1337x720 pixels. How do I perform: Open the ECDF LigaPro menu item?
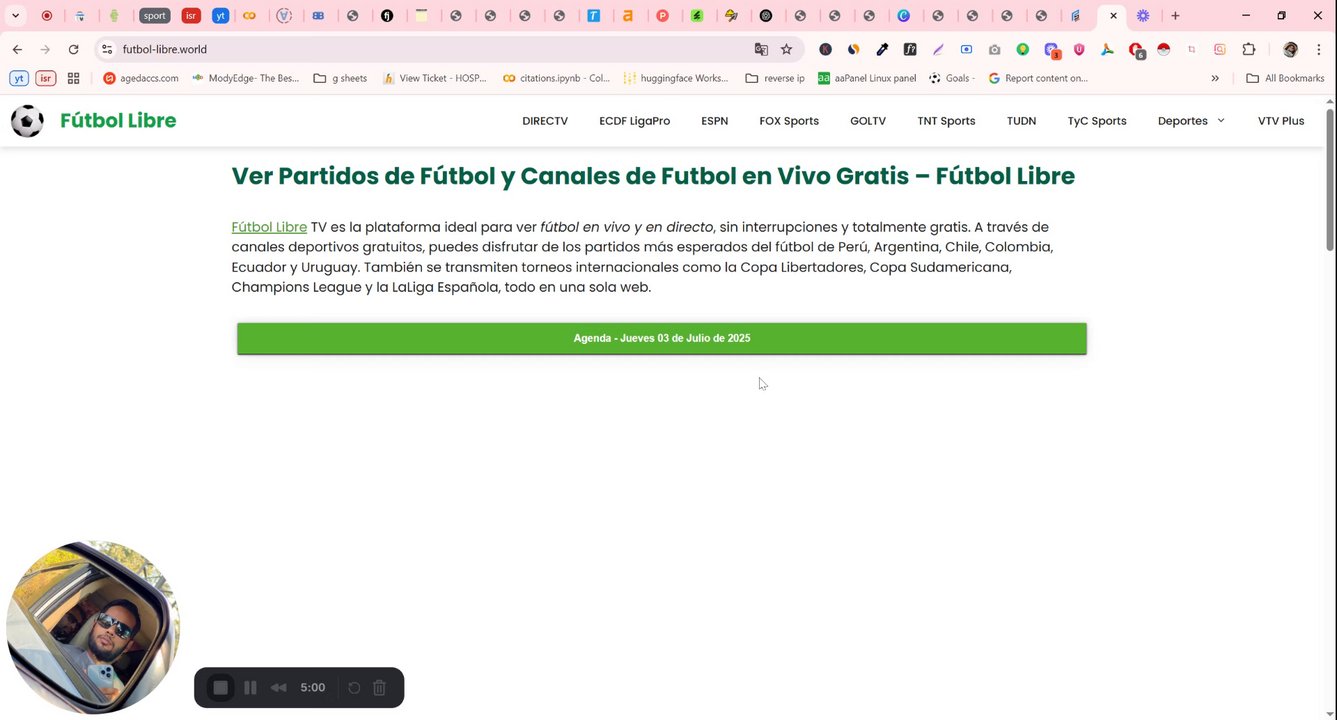pos(634,121)
